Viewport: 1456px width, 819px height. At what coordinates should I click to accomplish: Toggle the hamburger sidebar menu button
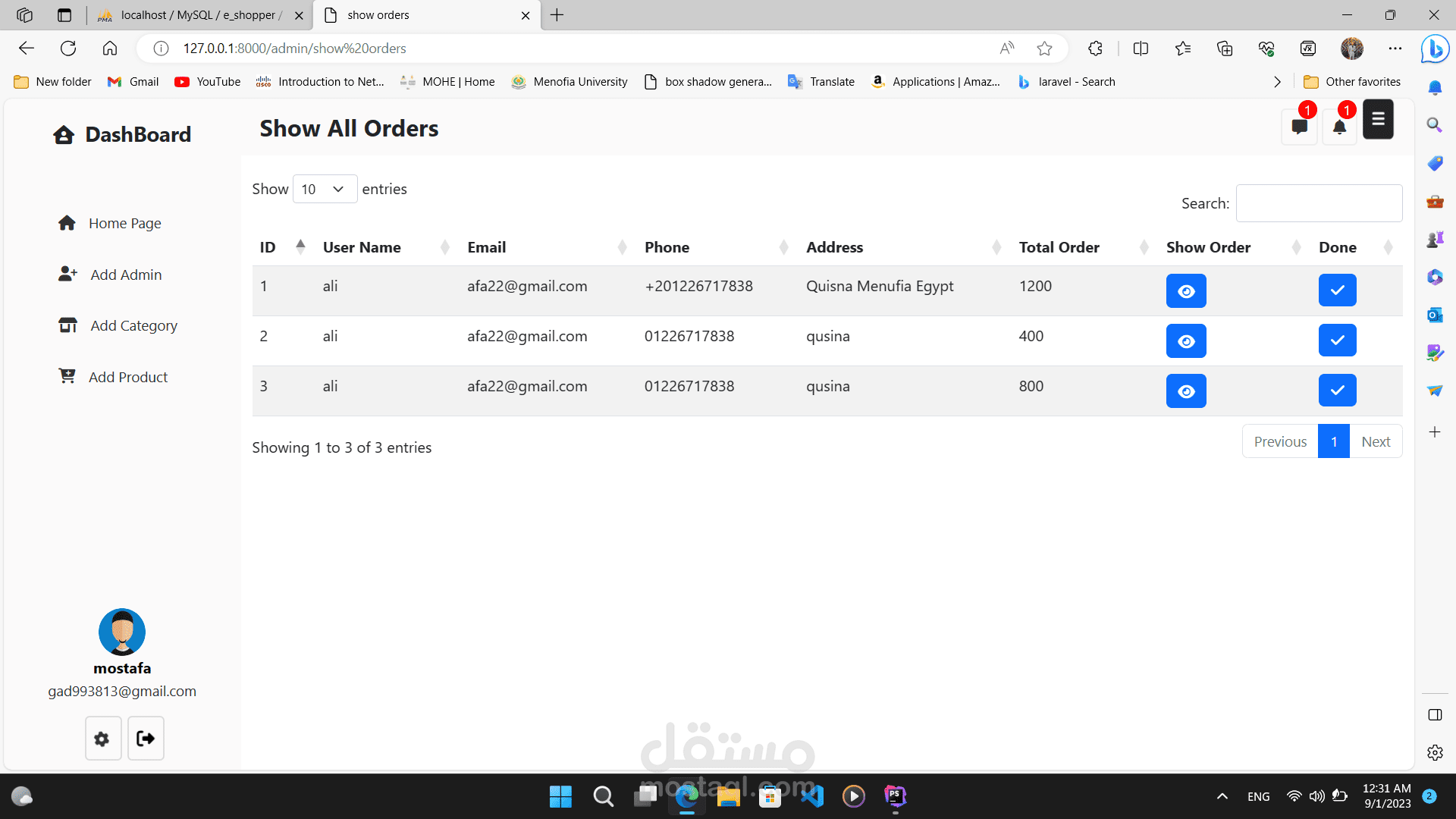tap(1378, 120)
